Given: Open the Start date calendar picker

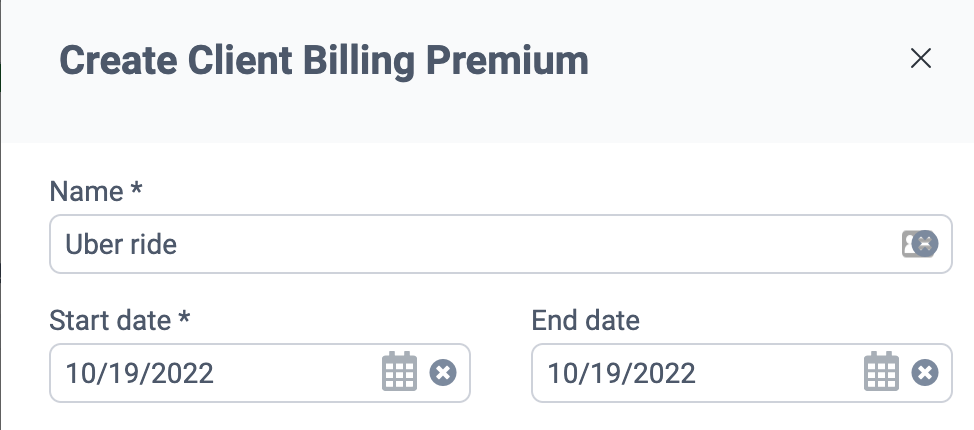Looking at the screenshot, I should click(398, 373).
